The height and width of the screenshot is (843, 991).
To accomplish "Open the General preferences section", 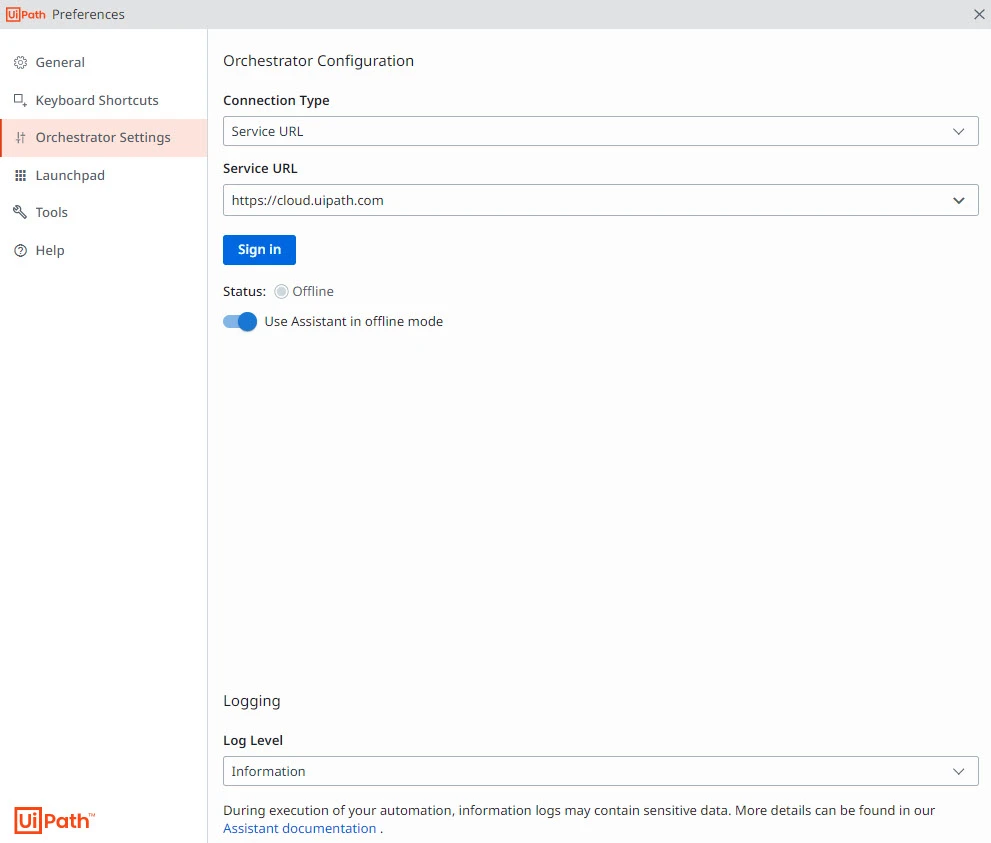I will pyautogui.click(x=104, y=63).
